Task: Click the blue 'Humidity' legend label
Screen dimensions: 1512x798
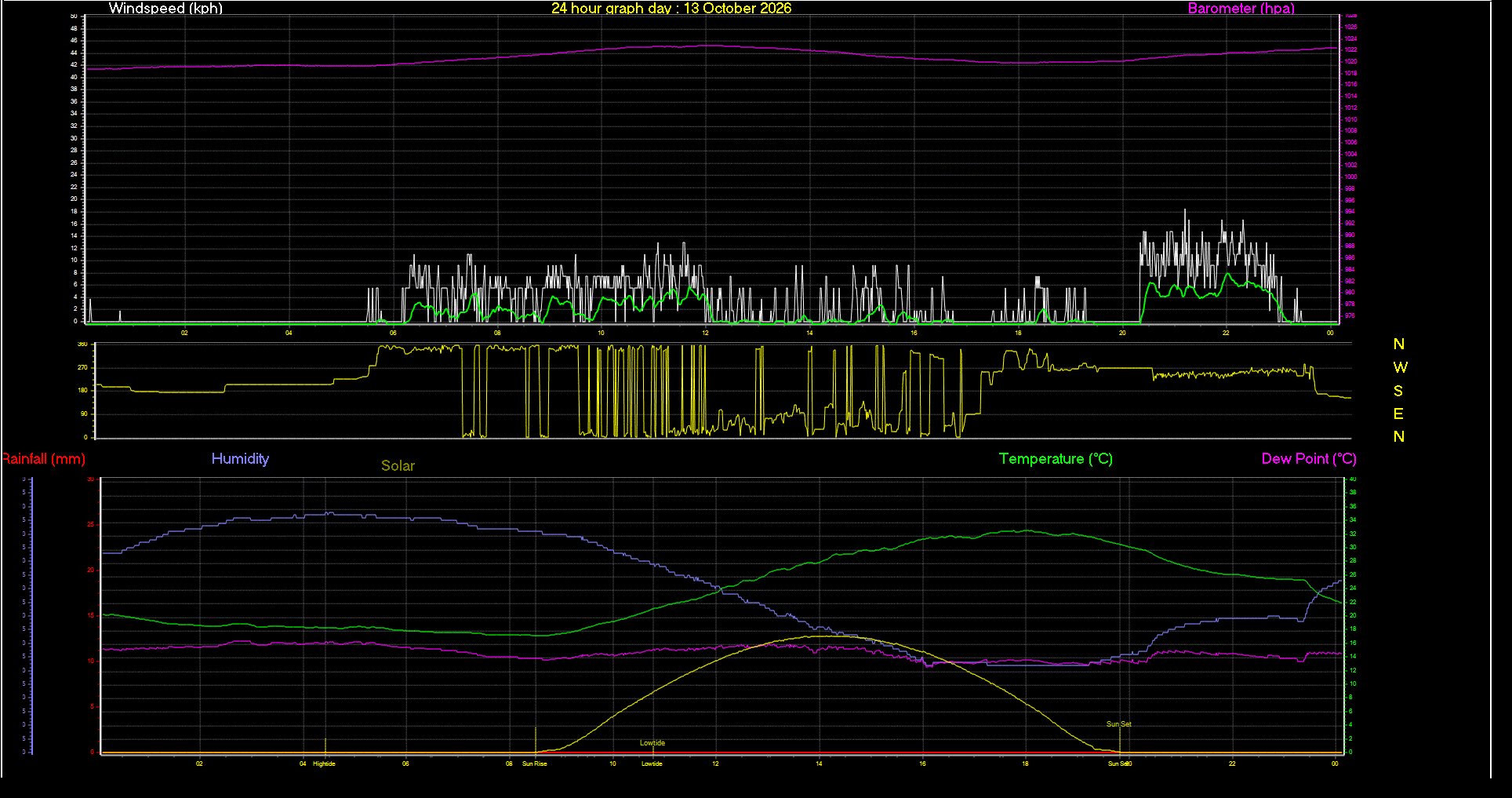Action: 240,459
